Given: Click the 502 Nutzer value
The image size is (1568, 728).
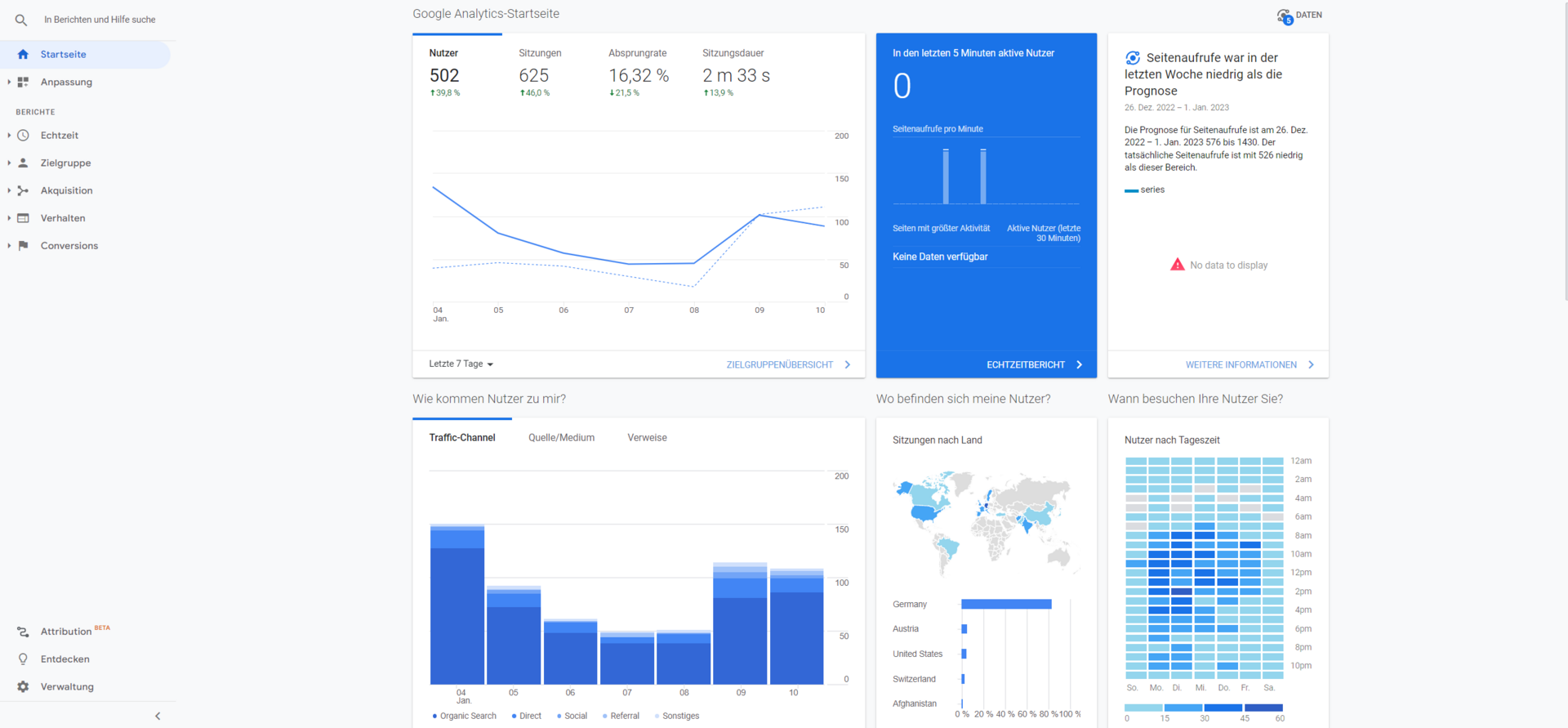Looking at the screenshot, I should 444,76.
